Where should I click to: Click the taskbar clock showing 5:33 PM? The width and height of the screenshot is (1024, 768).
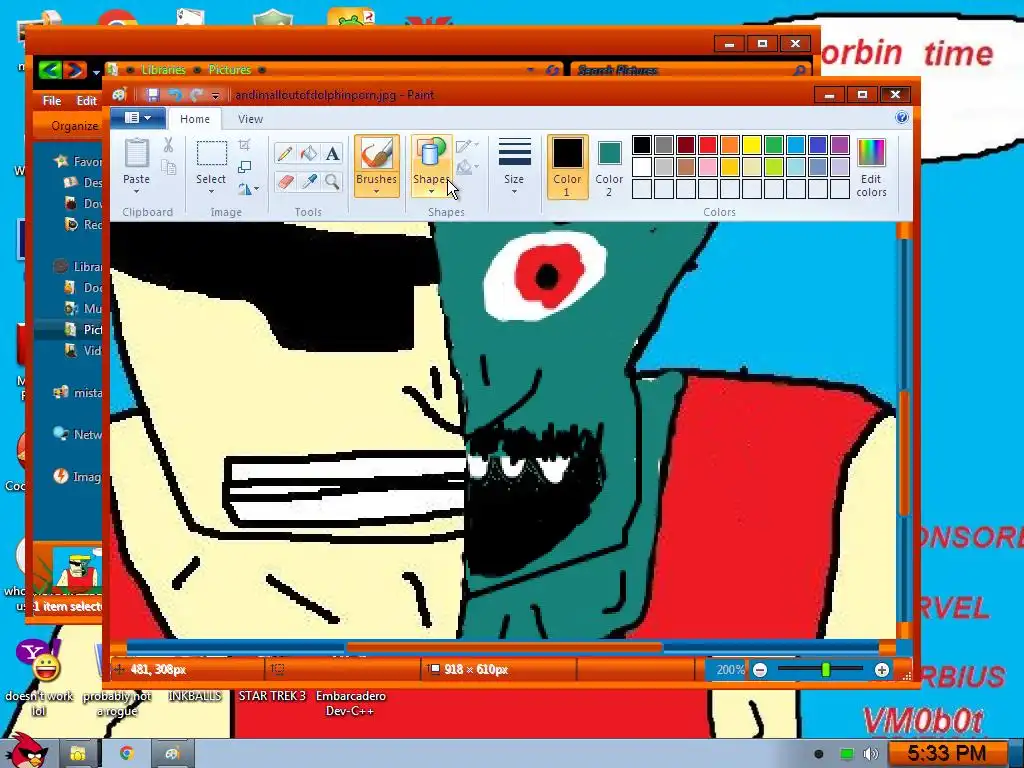tap(946, 754)
